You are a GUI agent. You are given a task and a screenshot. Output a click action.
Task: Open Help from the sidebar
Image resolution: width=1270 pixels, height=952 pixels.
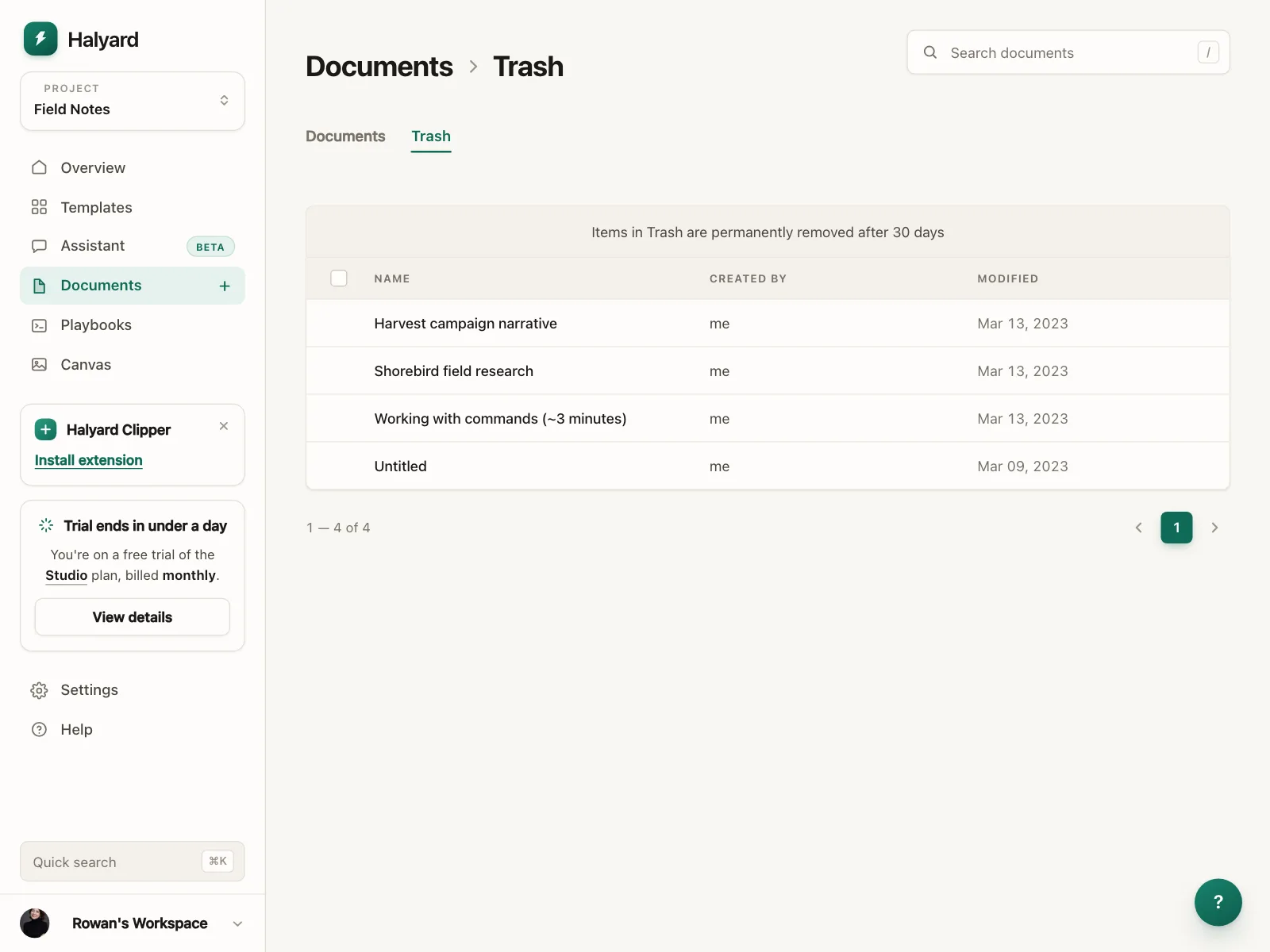133,730
